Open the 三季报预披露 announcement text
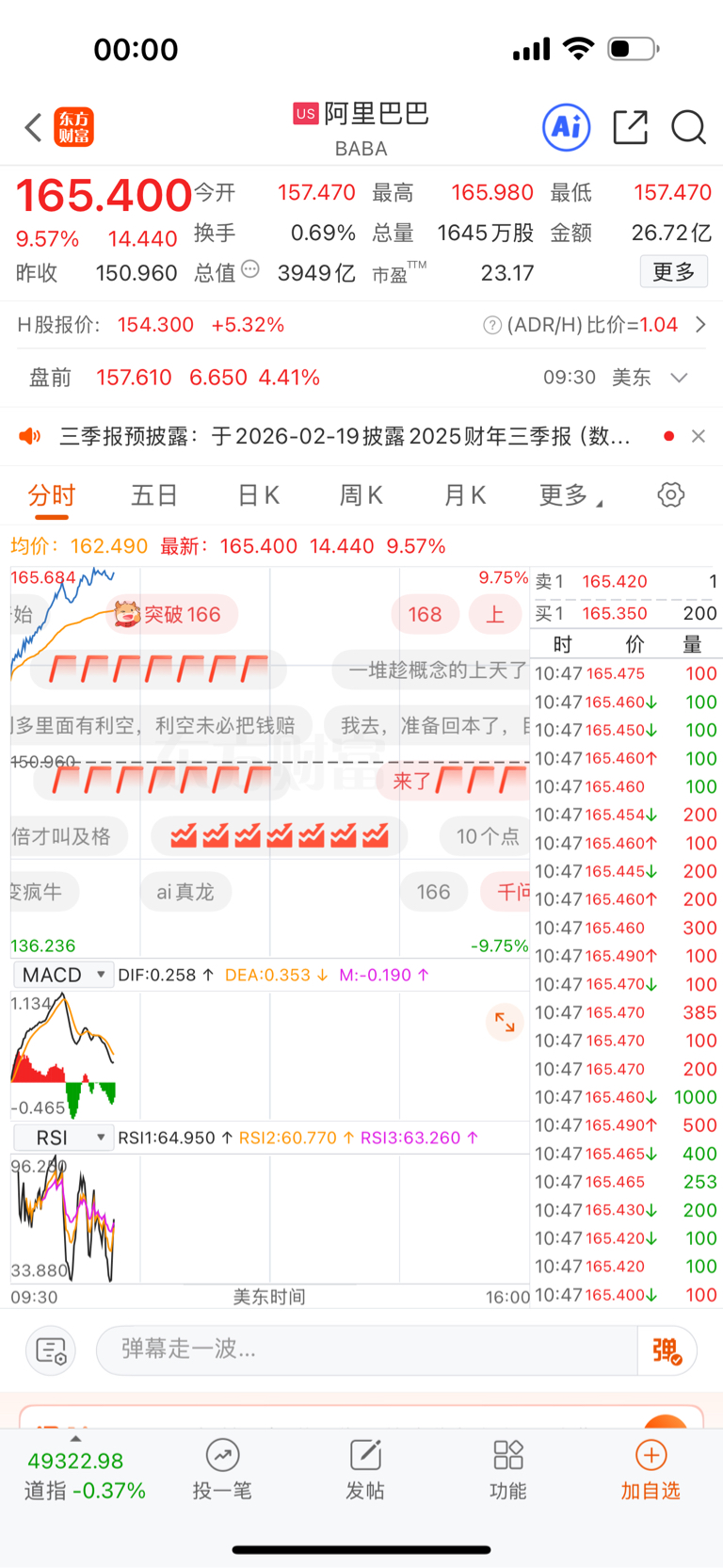The width and height of the screenshot is (723, 1568). click(x=345, y=436)
